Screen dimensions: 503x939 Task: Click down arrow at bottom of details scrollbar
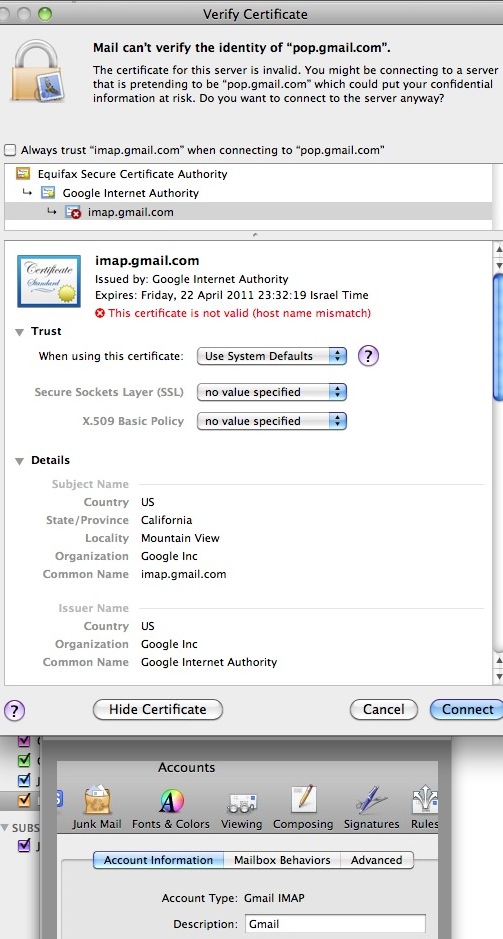[498, 677]
